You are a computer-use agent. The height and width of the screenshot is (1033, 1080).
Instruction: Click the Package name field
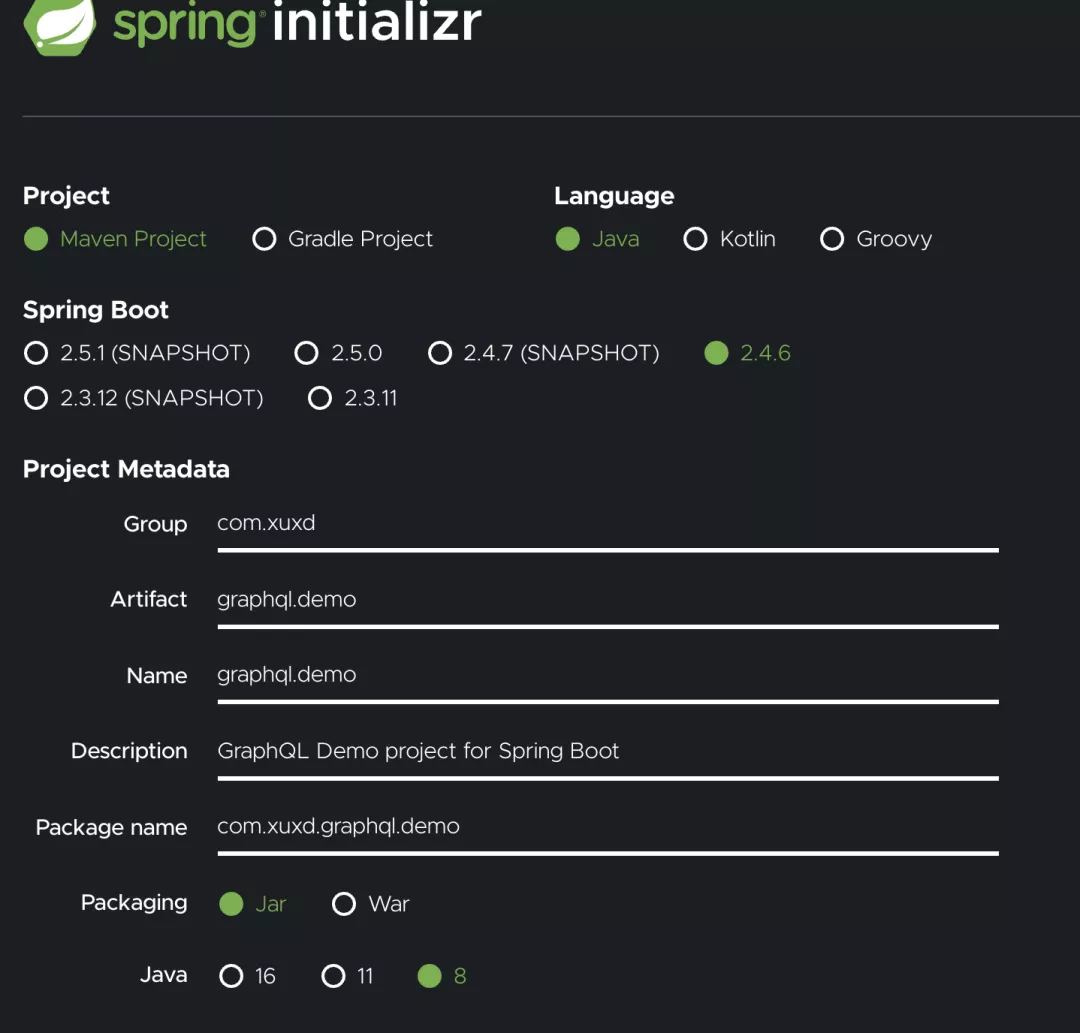pos(607,827)
